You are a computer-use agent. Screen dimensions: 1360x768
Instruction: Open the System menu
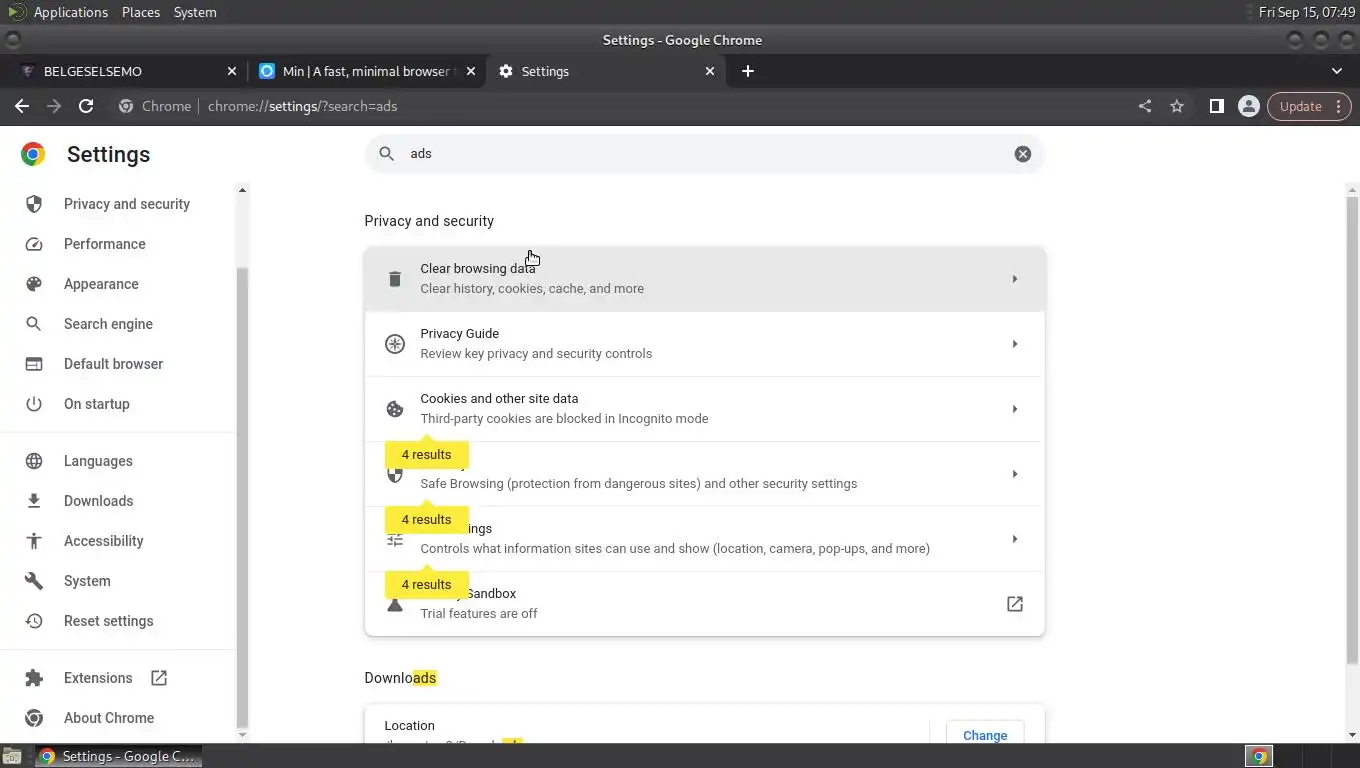click(195, 12)
